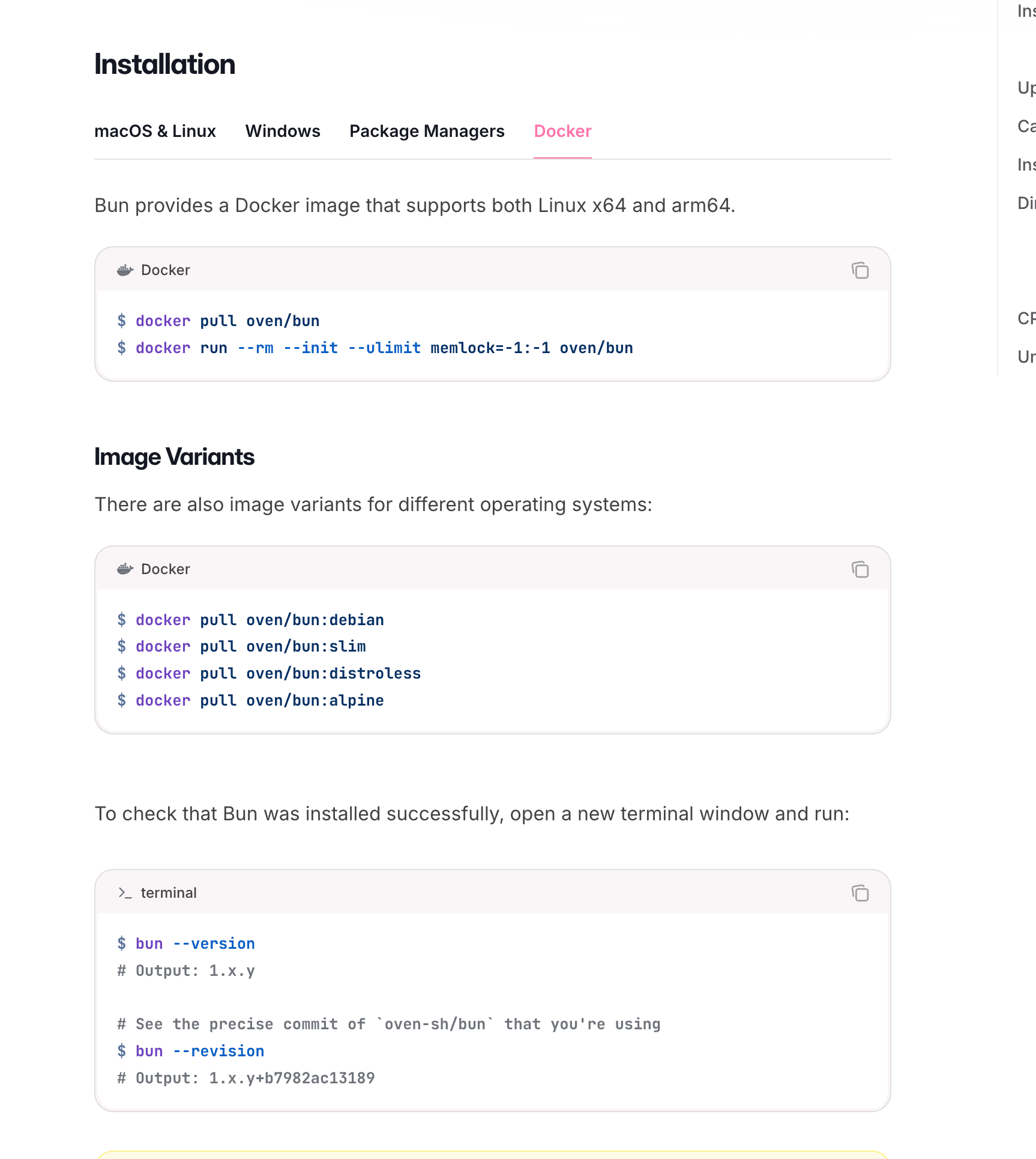Copy the bun --version terminal snippet
Screen dimensions: 1036x1159
coord(860,894)
